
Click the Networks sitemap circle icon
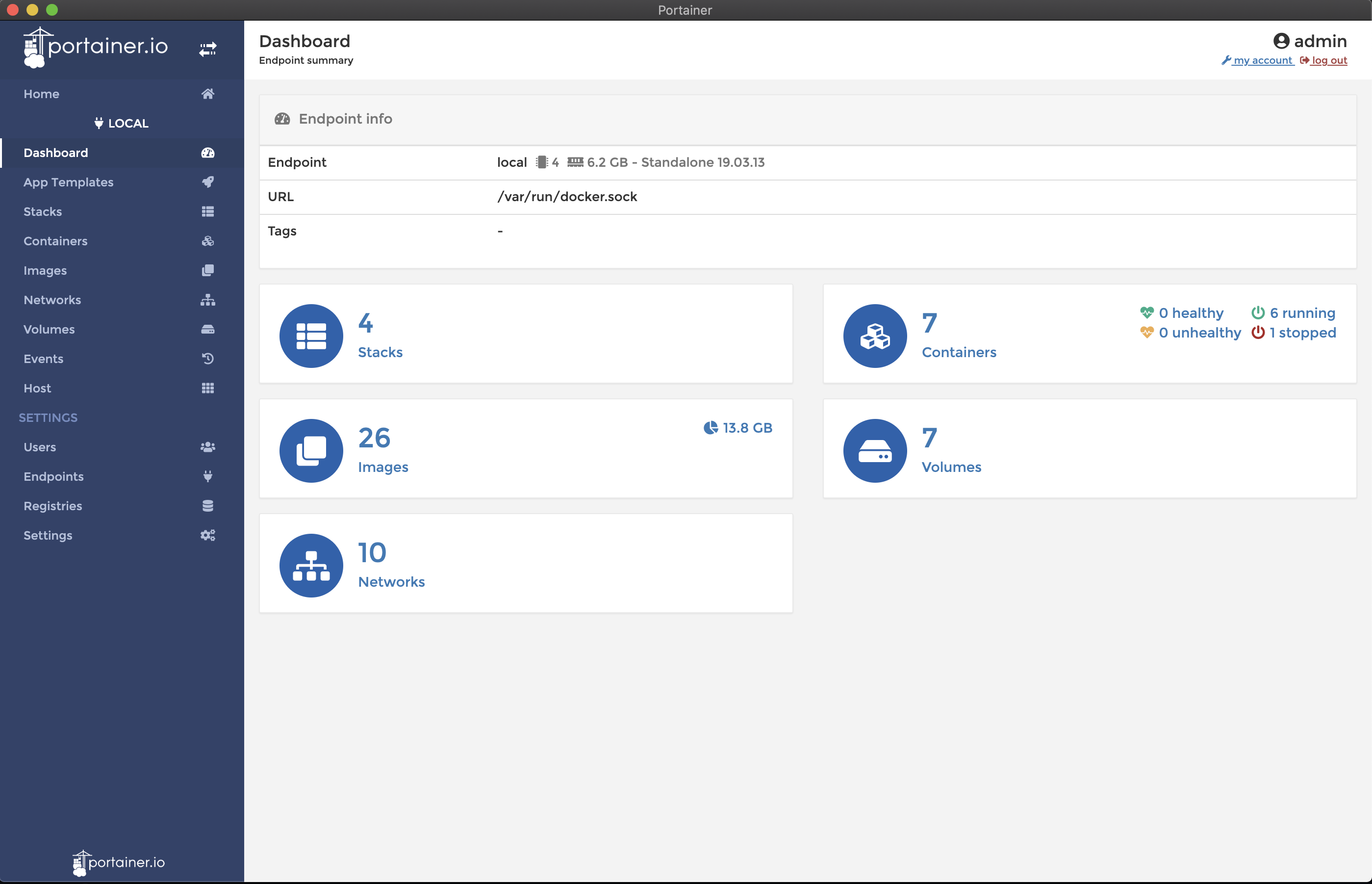coord(311,566)
